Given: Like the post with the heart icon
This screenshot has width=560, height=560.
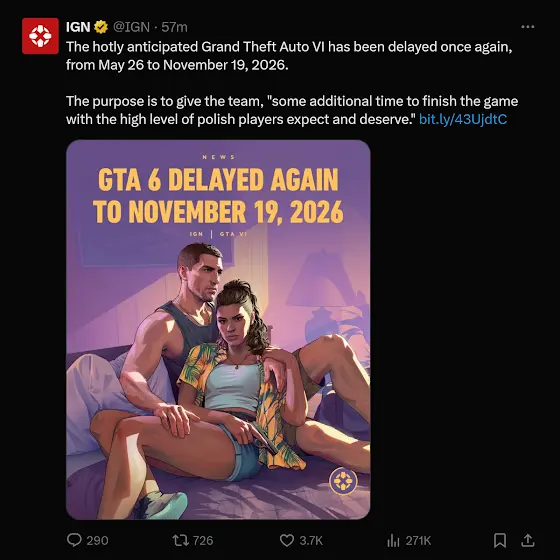Looking at the screenshot, I should 287,540.
